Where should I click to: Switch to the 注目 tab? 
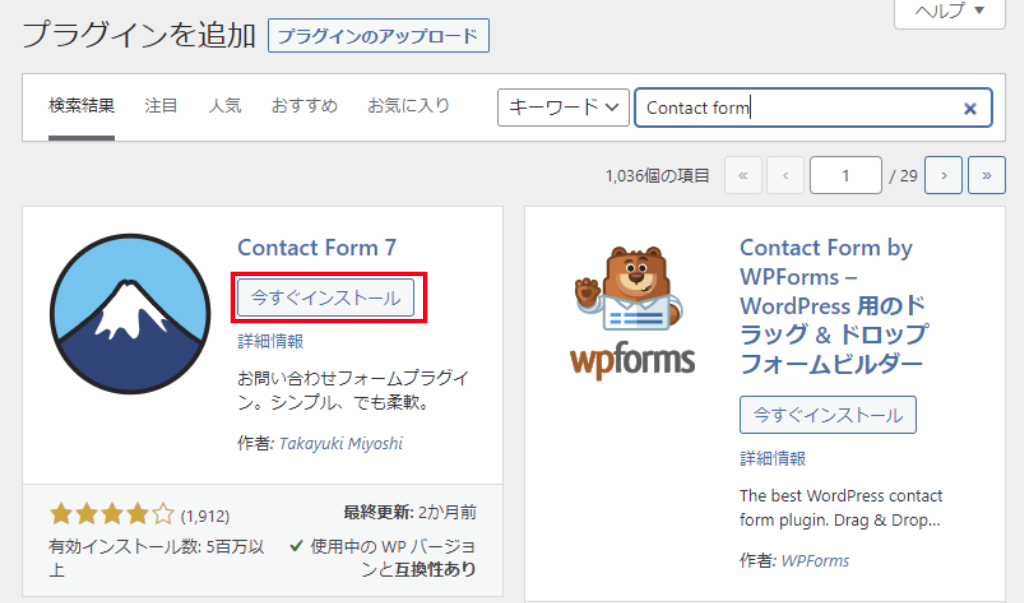pos(161,106)
